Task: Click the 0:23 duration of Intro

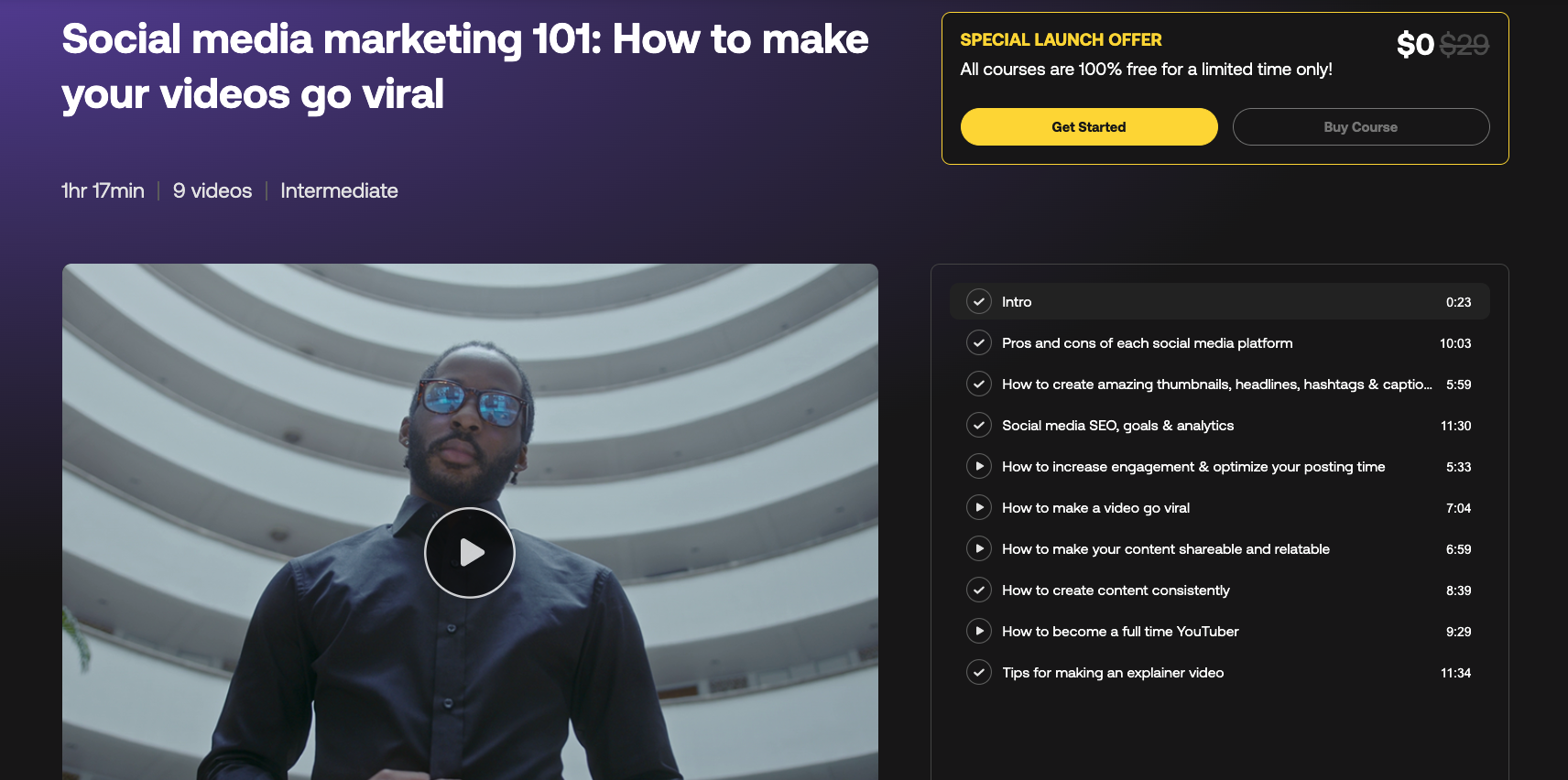Action: (1458, 302)
